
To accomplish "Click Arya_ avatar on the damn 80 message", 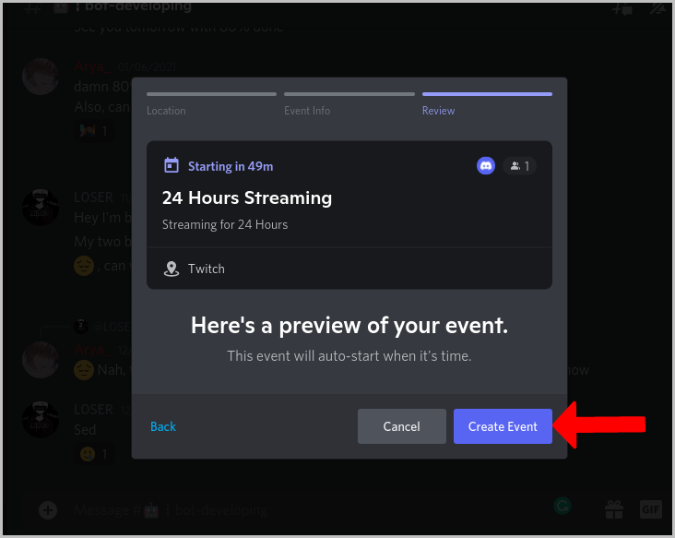I will coord(40,77).
